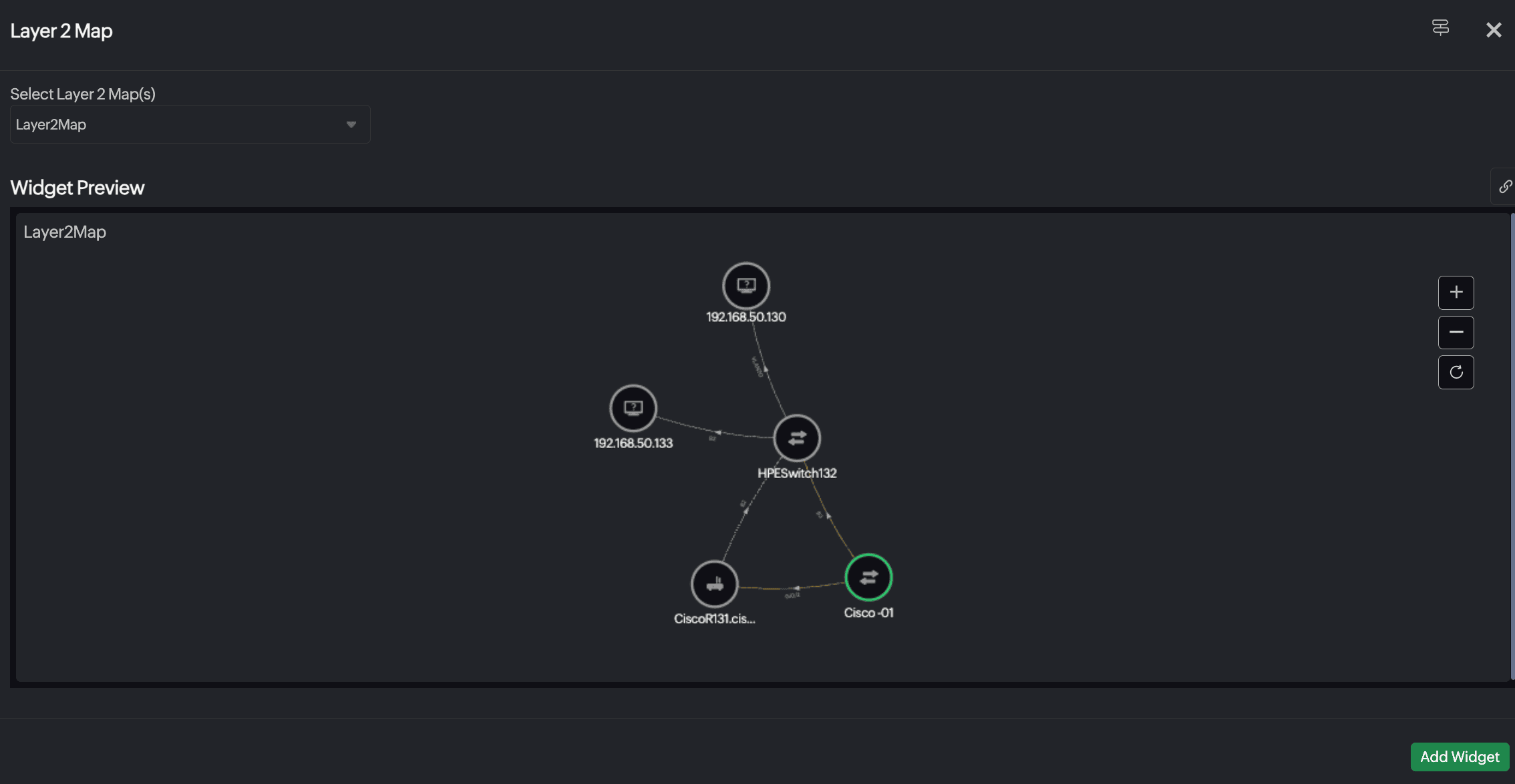Click the zoom in plus button

coord(1456,292)
